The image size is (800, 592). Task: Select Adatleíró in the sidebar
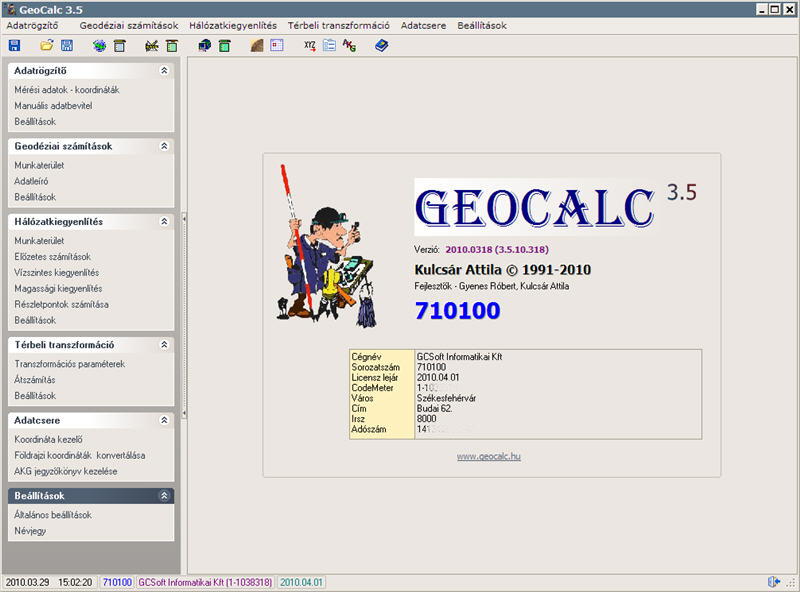tap(32, 181)
